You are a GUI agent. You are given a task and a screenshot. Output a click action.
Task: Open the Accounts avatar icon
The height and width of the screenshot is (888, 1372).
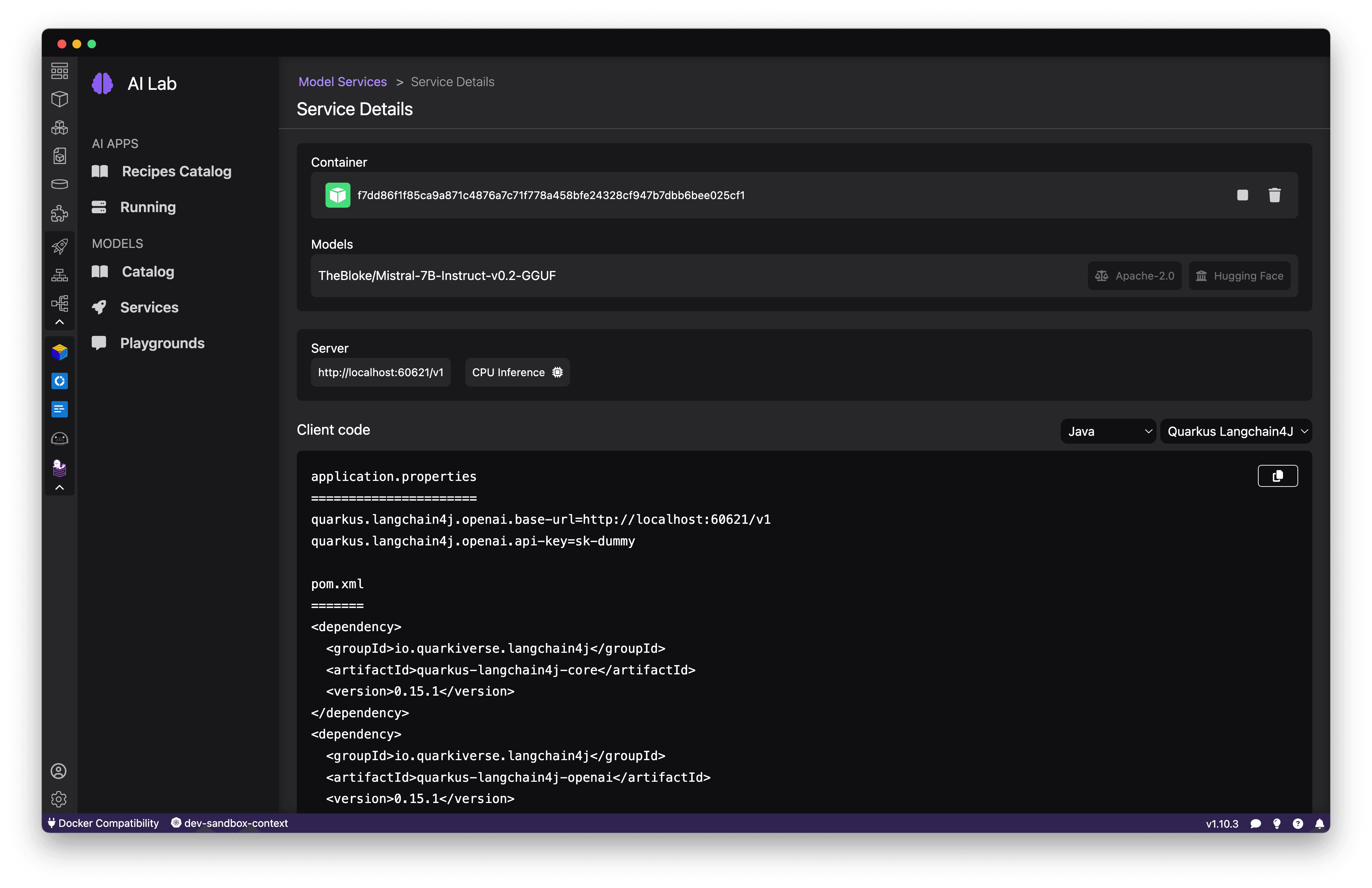(59, 771)
